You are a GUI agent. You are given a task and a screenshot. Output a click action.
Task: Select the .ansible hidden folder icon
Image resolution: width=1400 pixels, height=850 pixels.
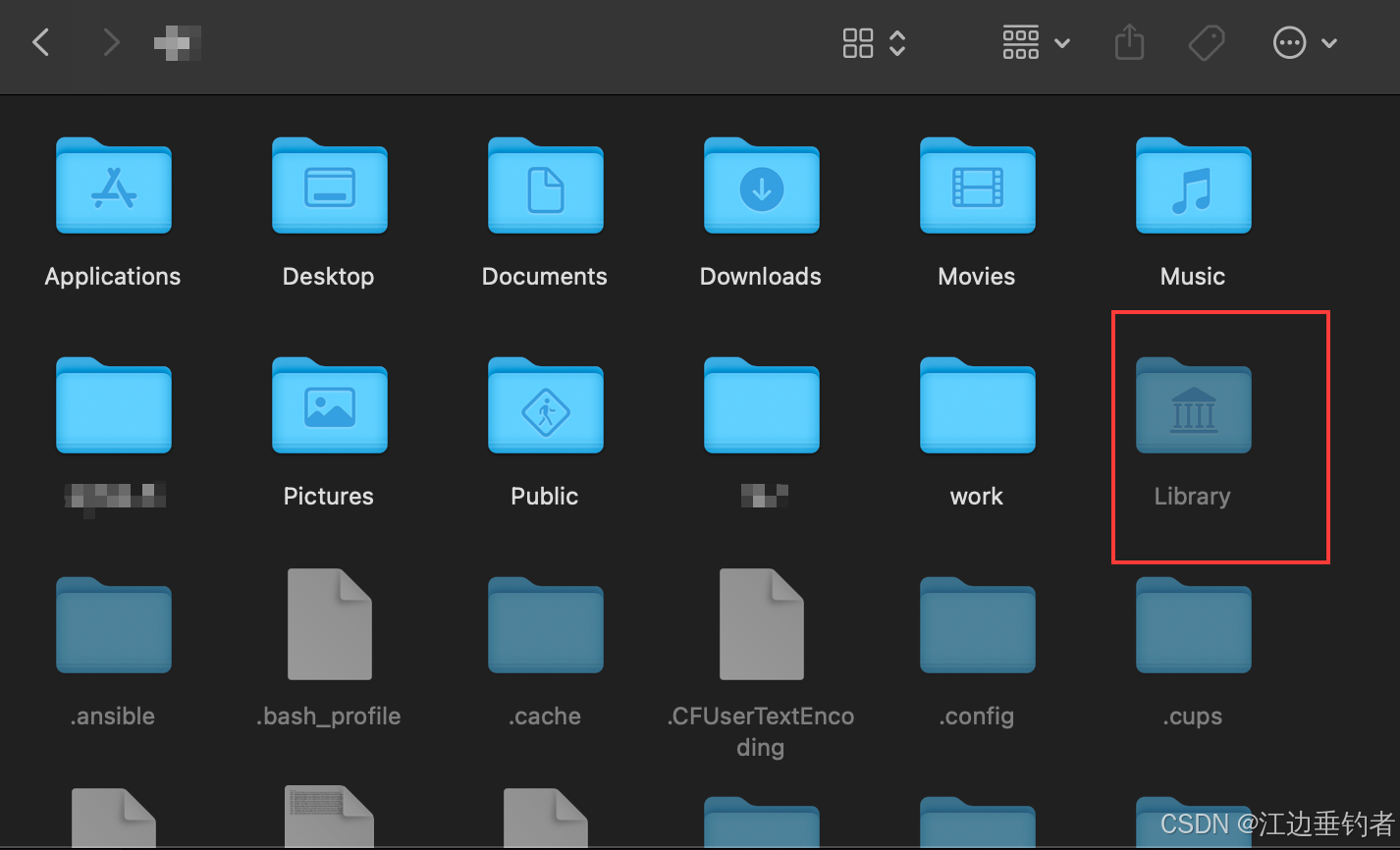point(114,625)
